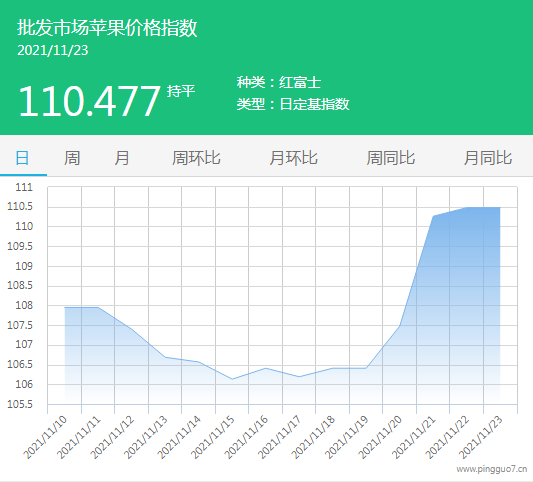The height and width of the screenshot is (482, 533).
Task: Click the 2021/11/23 date under title
Action: (x=53, y=51)
